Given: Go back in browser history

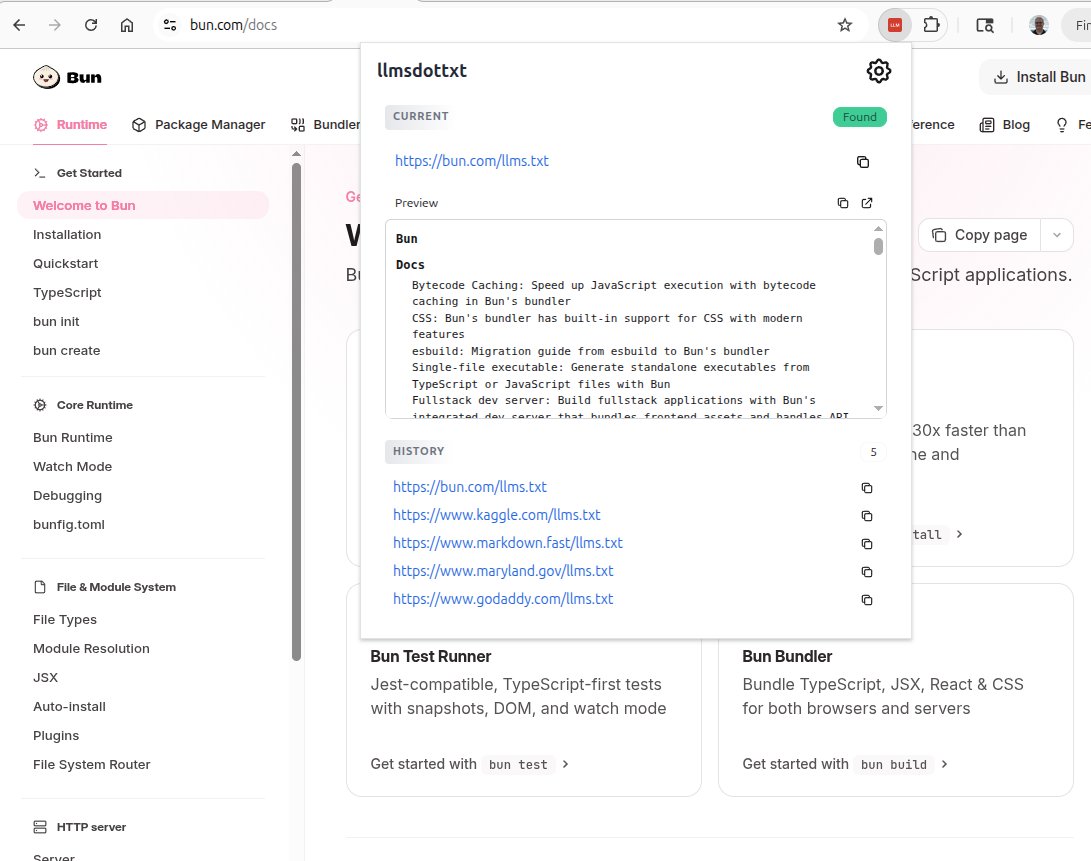Looking at the screenshot, I should (19, 25).
